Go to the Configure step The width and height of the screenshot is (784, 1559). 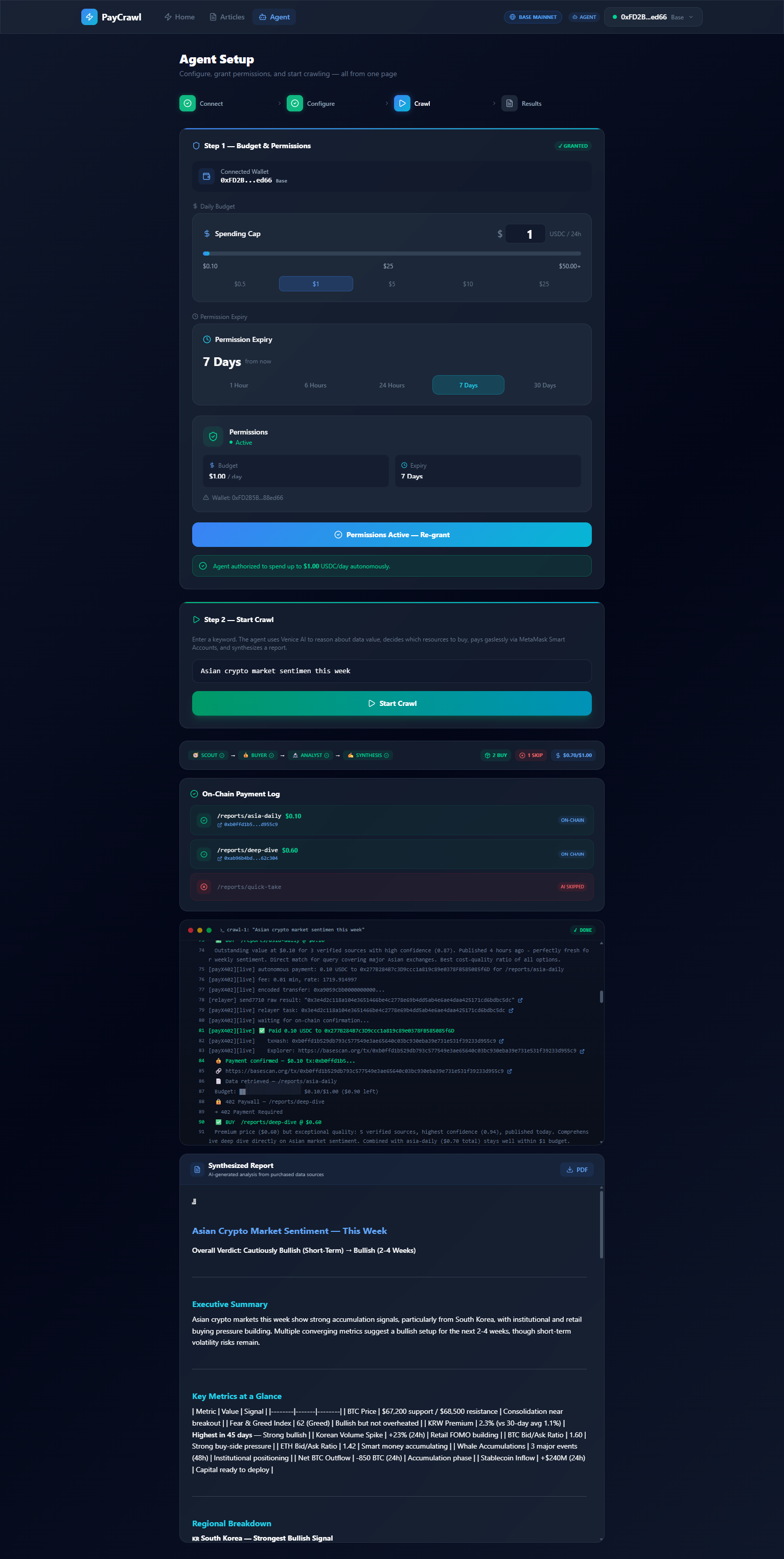311,103
